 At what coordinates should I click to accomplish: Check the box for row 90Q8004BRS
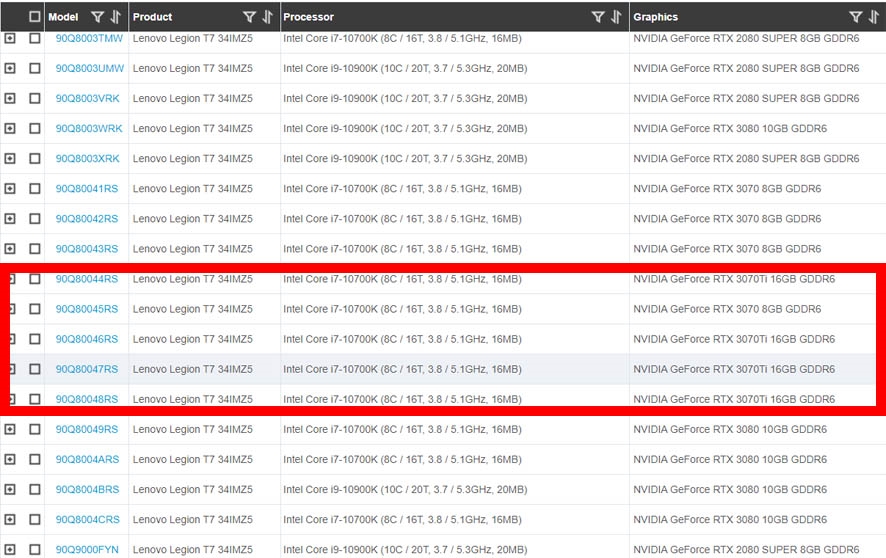(34, 489)
